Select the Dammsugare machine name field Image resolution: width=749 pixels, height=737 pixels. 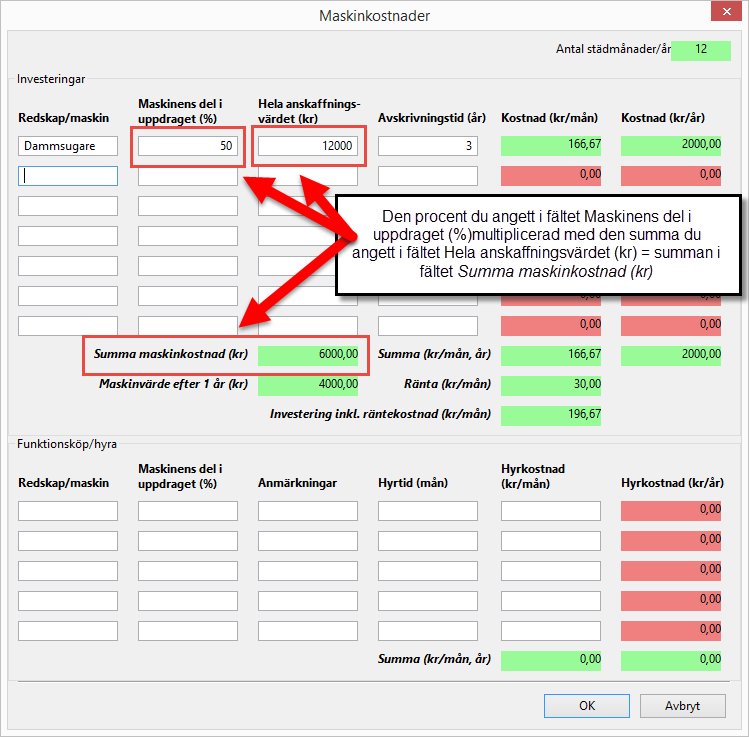[68, 146]
